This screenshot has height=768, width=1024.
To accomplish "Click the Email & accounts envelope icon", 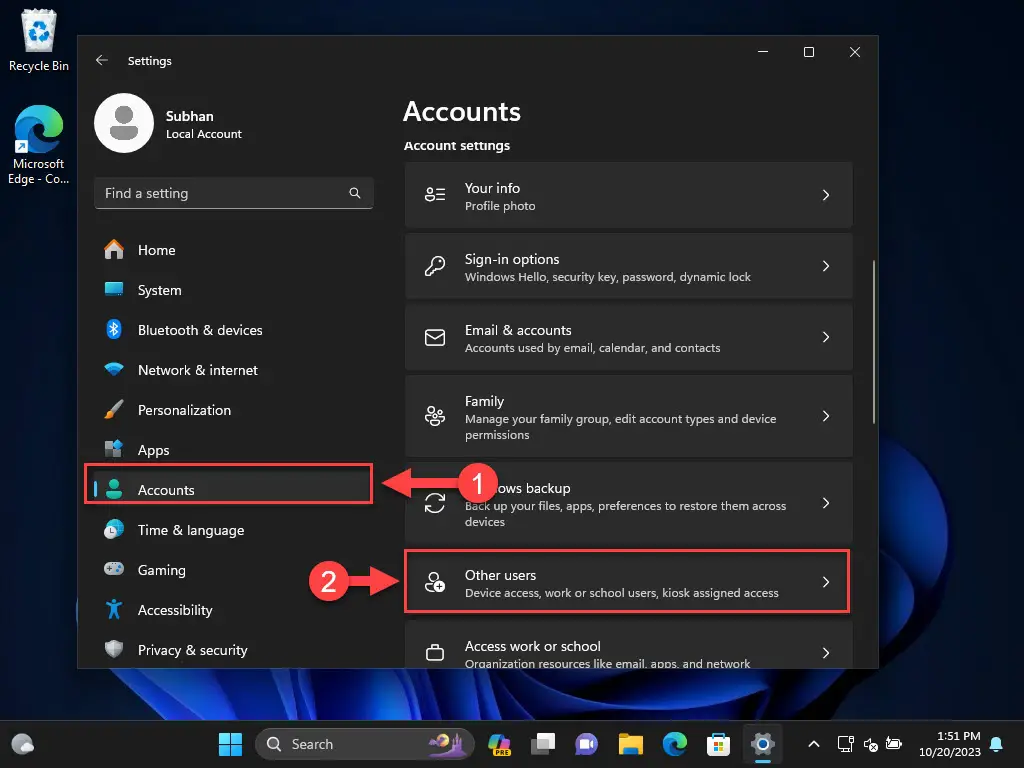I will (435, 337).
